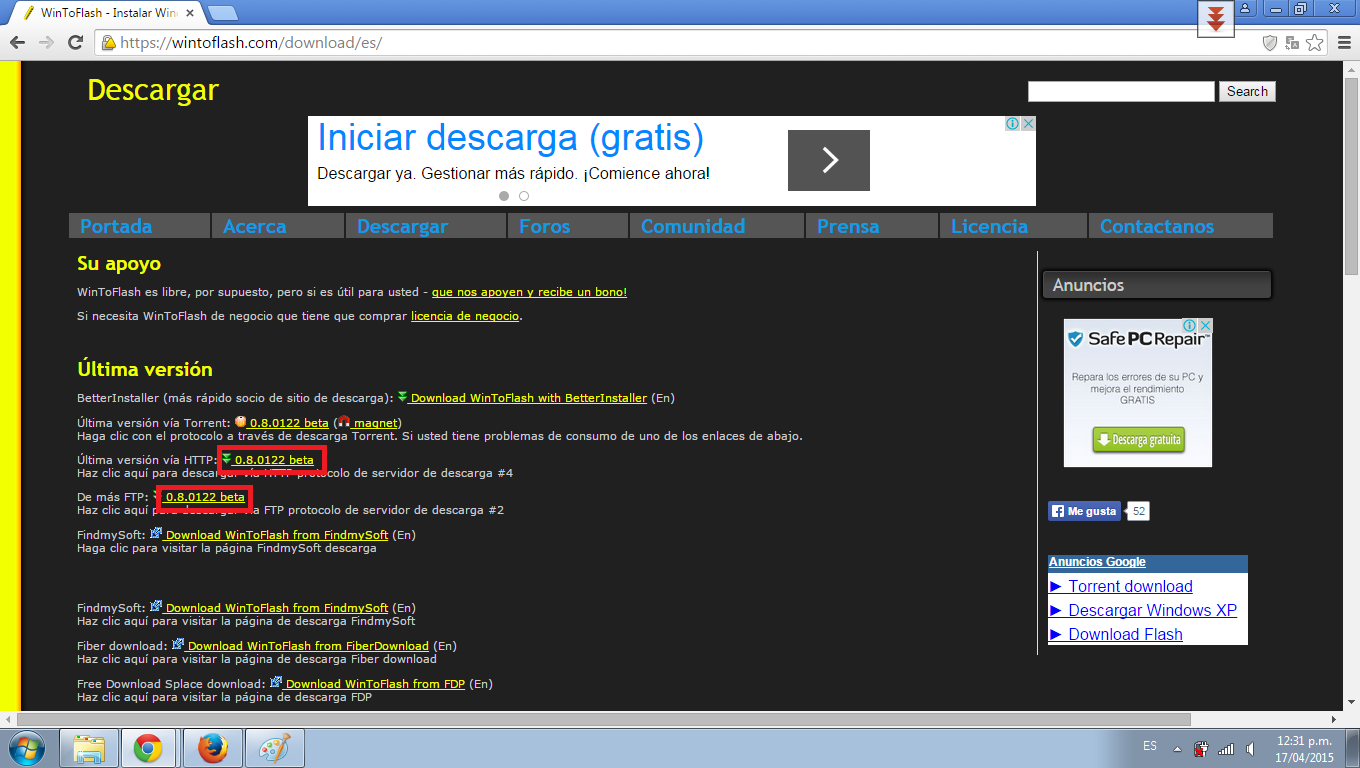
Task: Show hidden system tray icons
Action: (1177, 748)
